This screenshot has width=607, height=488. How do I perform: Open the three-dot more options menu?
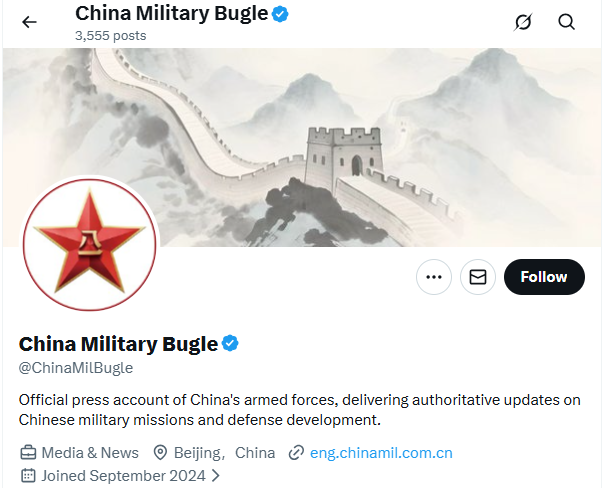(434, 277)
